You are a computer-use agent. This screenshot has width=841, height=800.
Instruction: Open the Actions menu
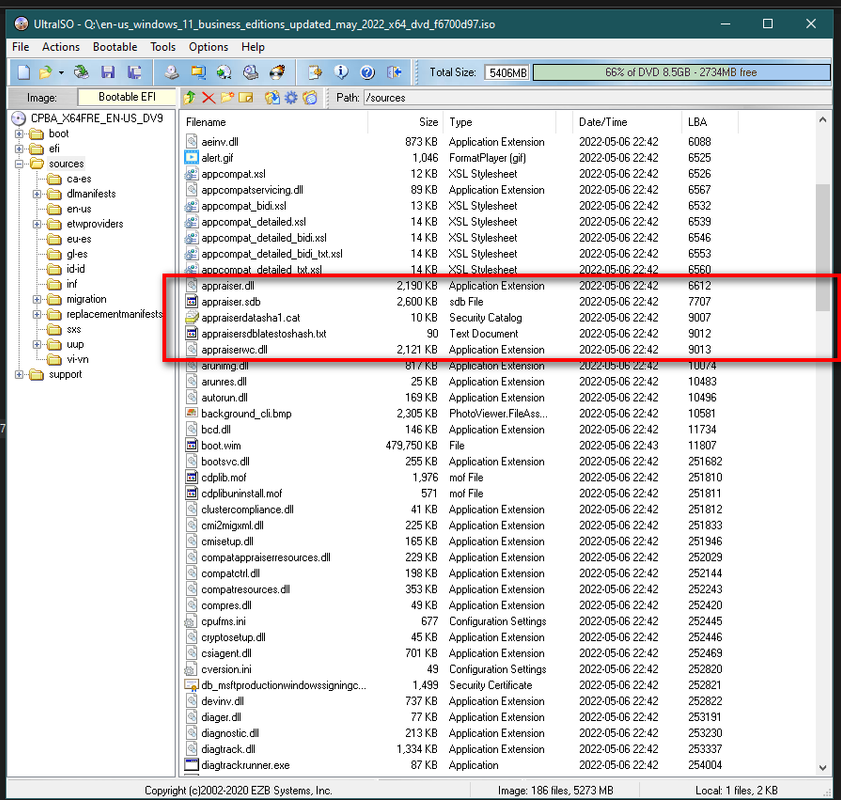click(61, 47)
